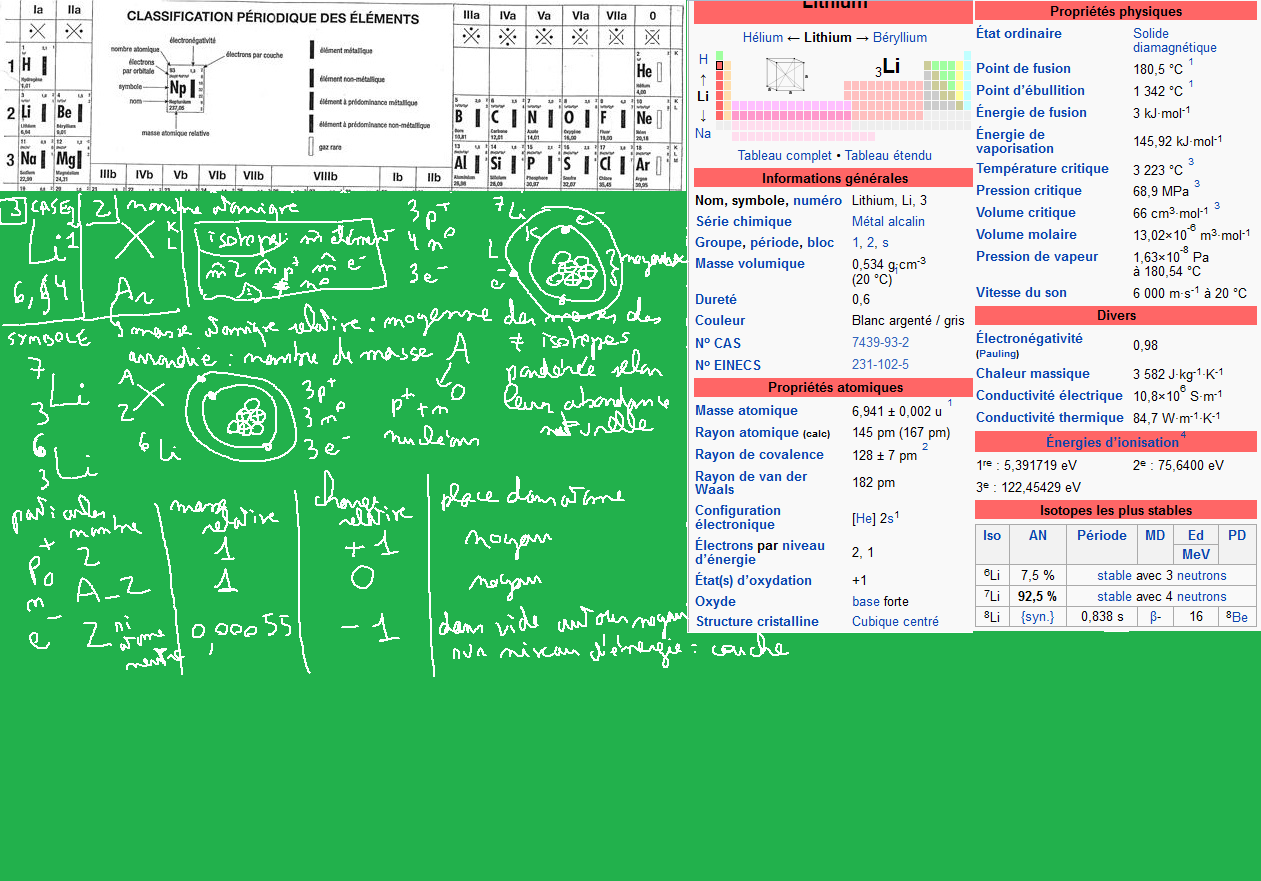Click EINECS number 231-102-5 link
Screen dimensions: 1261x881
click(x=880, y=365)
